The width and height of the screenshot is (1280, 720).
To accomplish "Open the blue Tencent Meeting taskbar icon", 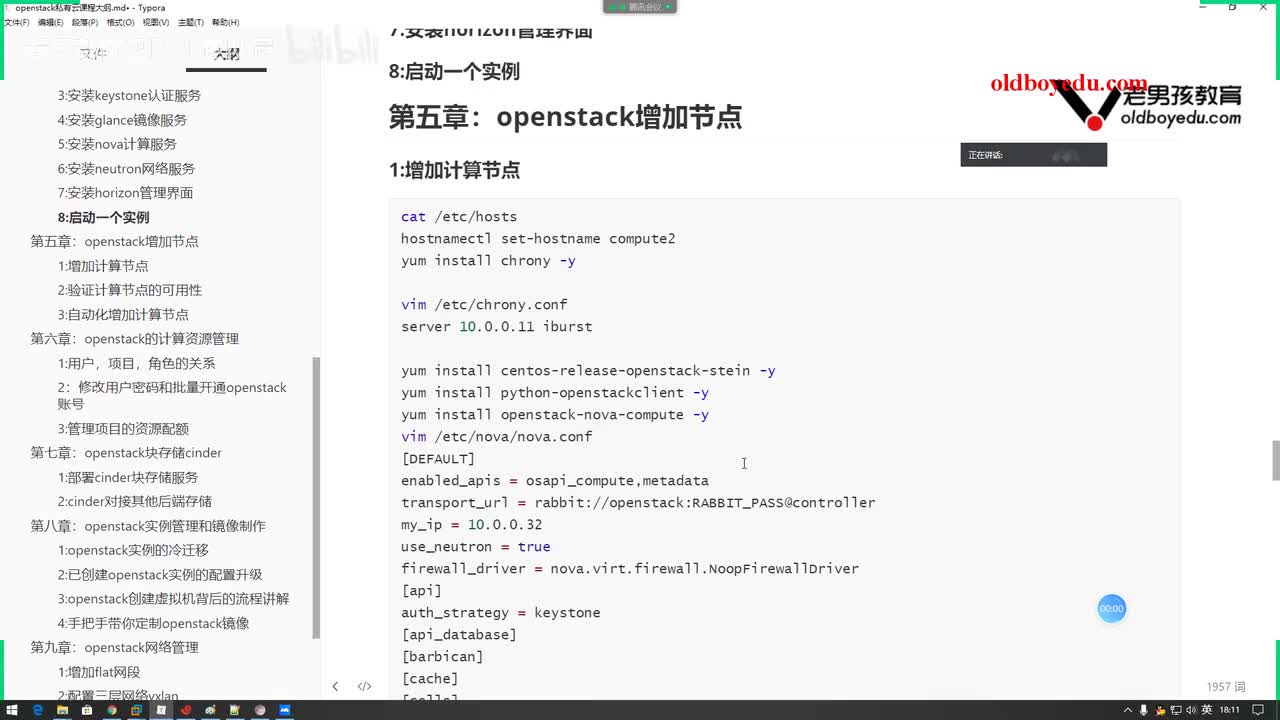I will [x=285, y=710].
